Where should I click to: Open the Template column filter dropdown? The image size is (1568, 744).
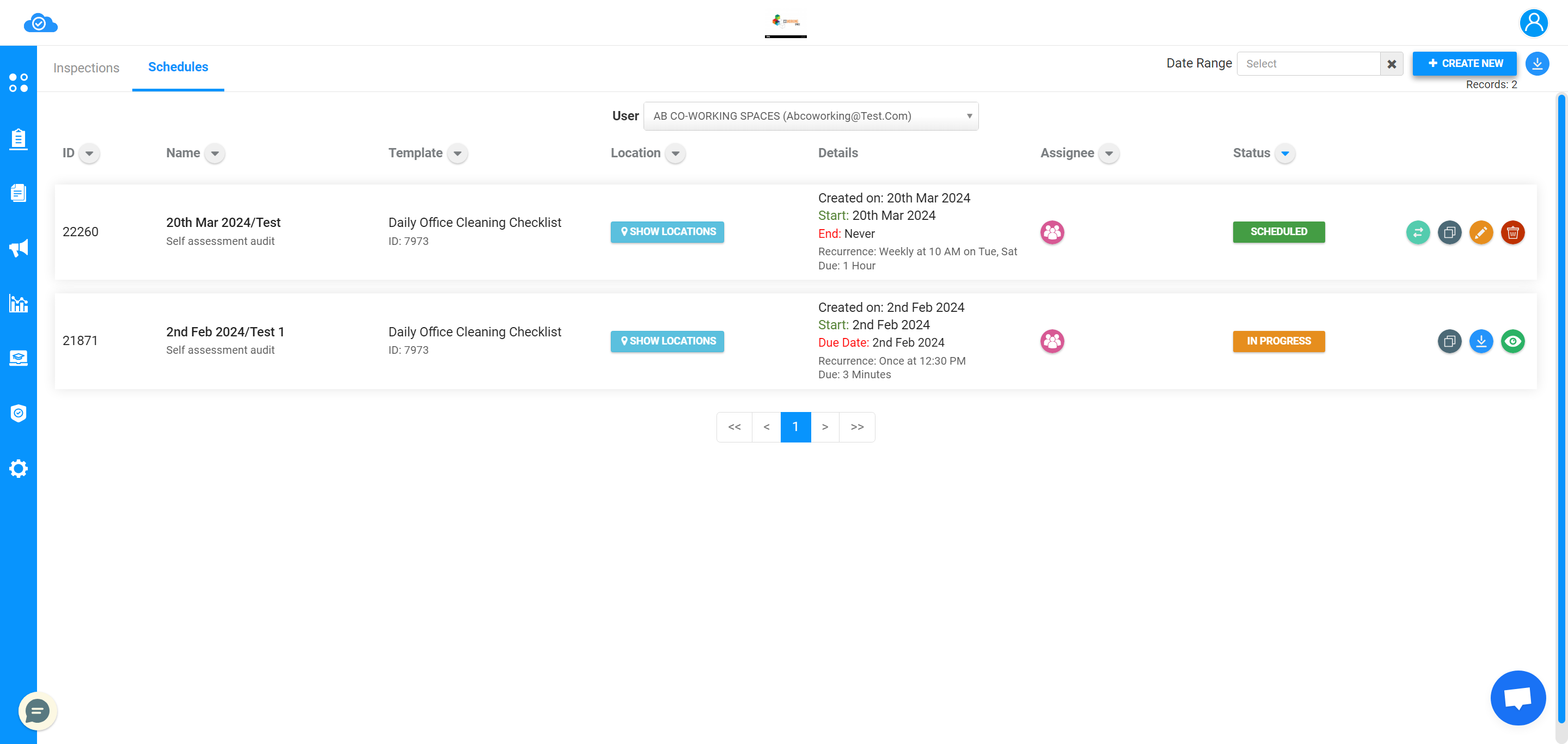tap(457, 153)
